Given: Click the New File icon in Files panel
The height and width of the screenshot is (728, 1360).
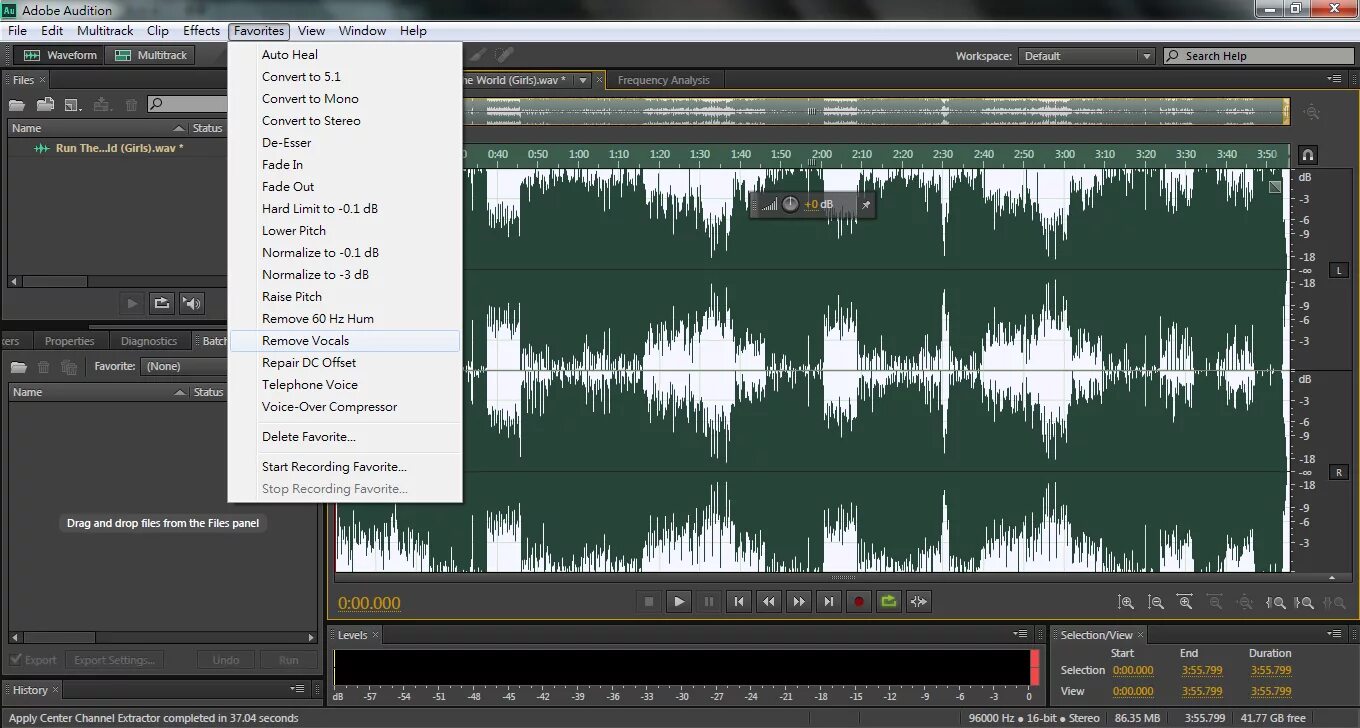Looking at the screenshot, I should pyautogui.click(x=73, y=104).
